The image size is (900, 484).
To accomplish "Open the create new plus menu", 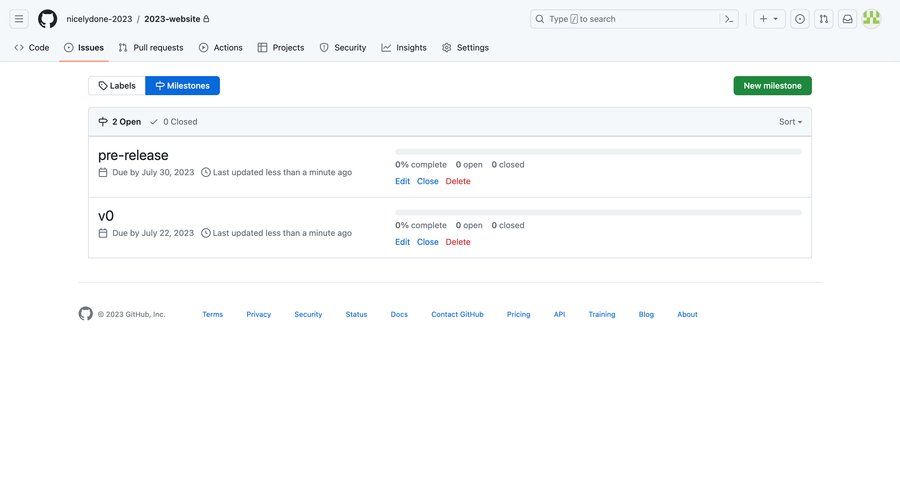I will 769,19.
